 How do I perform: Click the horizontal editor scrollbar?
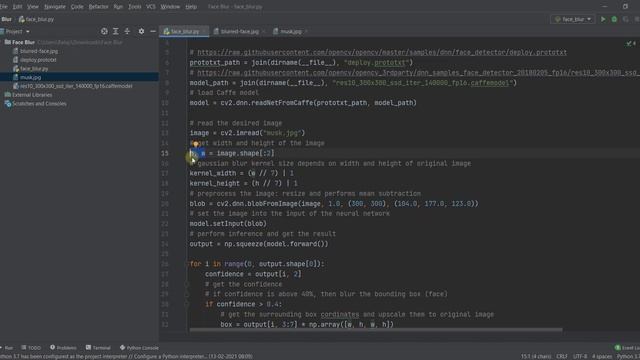coord(376,330)
